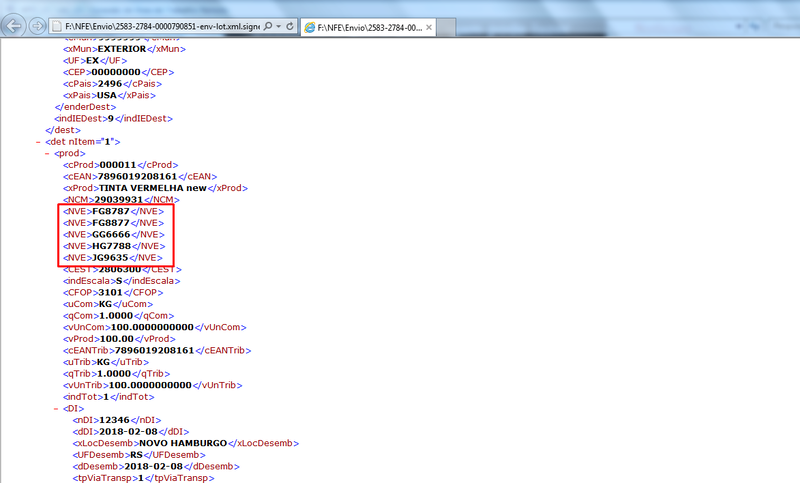Image resolution: width=800 pixels, height=483 pixels.
Task: Open search via the address bar magnifier icon
Action: [x=268, y=26]
